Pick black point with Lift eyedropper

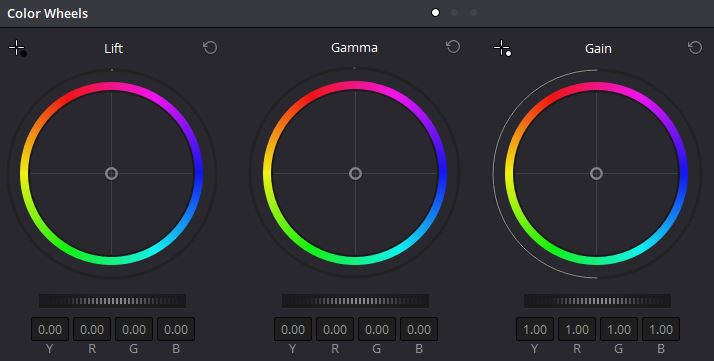pos(18,48)
